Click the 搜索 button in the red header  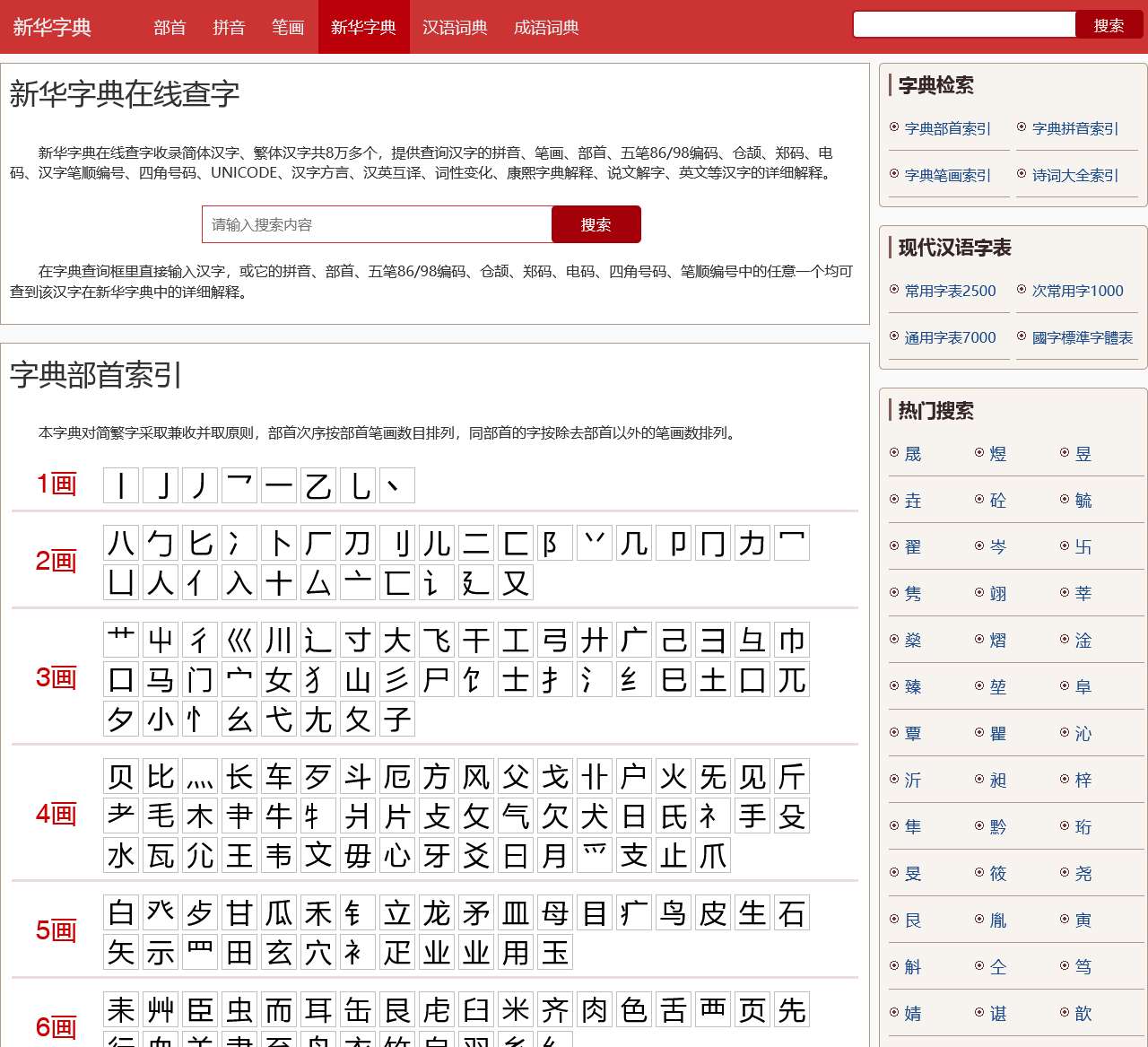pyautogui.click(x=1109, y=25)
